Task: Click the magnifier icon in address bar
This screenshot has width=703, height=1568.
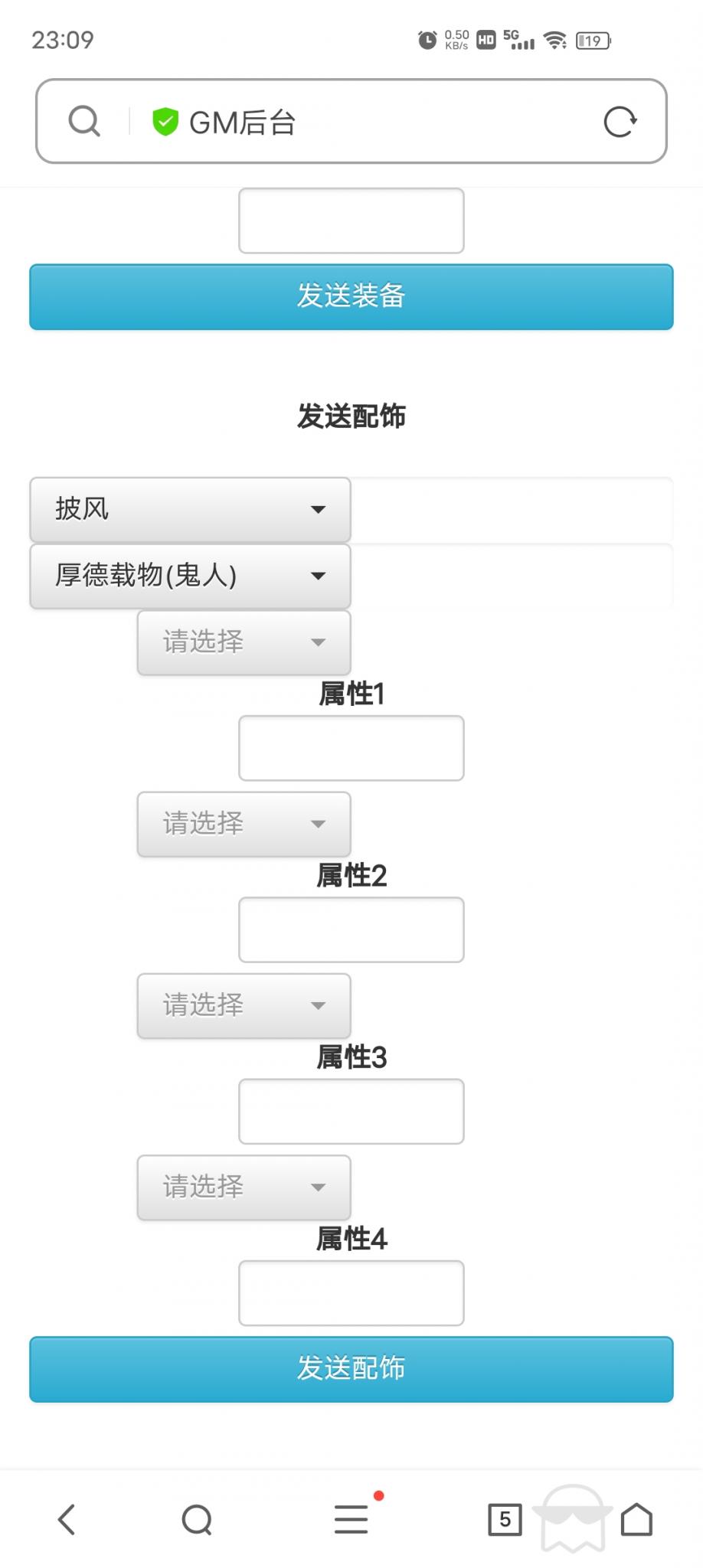Action: tap(83, 120)
